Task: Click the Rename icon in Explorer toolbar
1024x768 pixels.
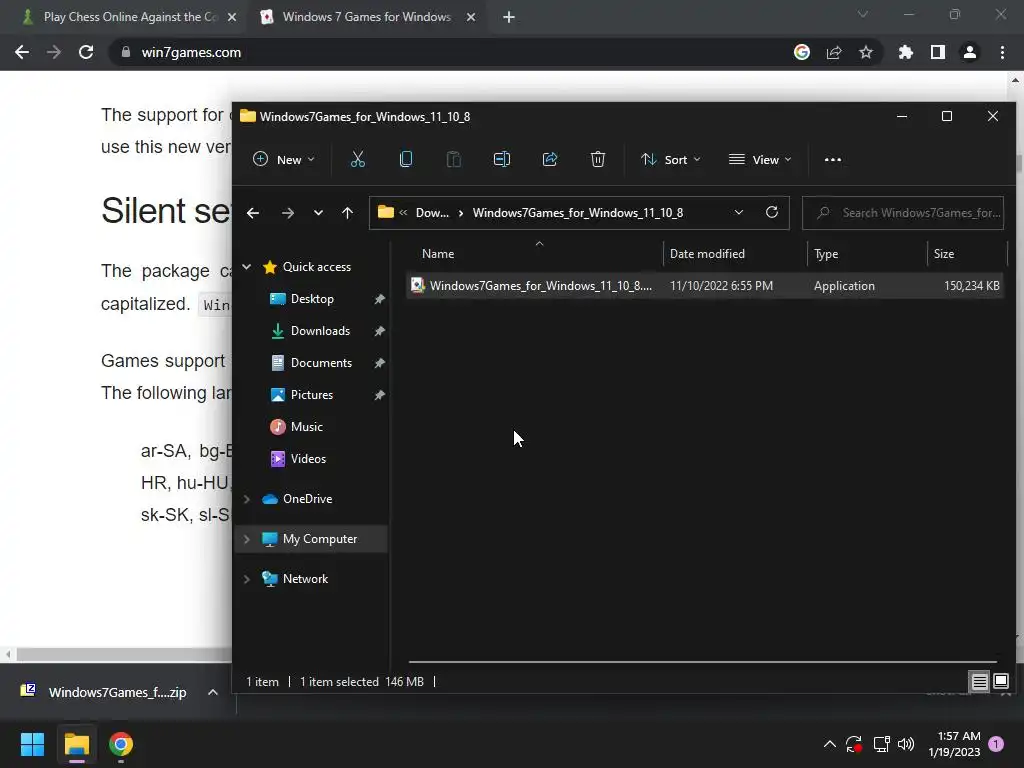Action: (502, 159)
